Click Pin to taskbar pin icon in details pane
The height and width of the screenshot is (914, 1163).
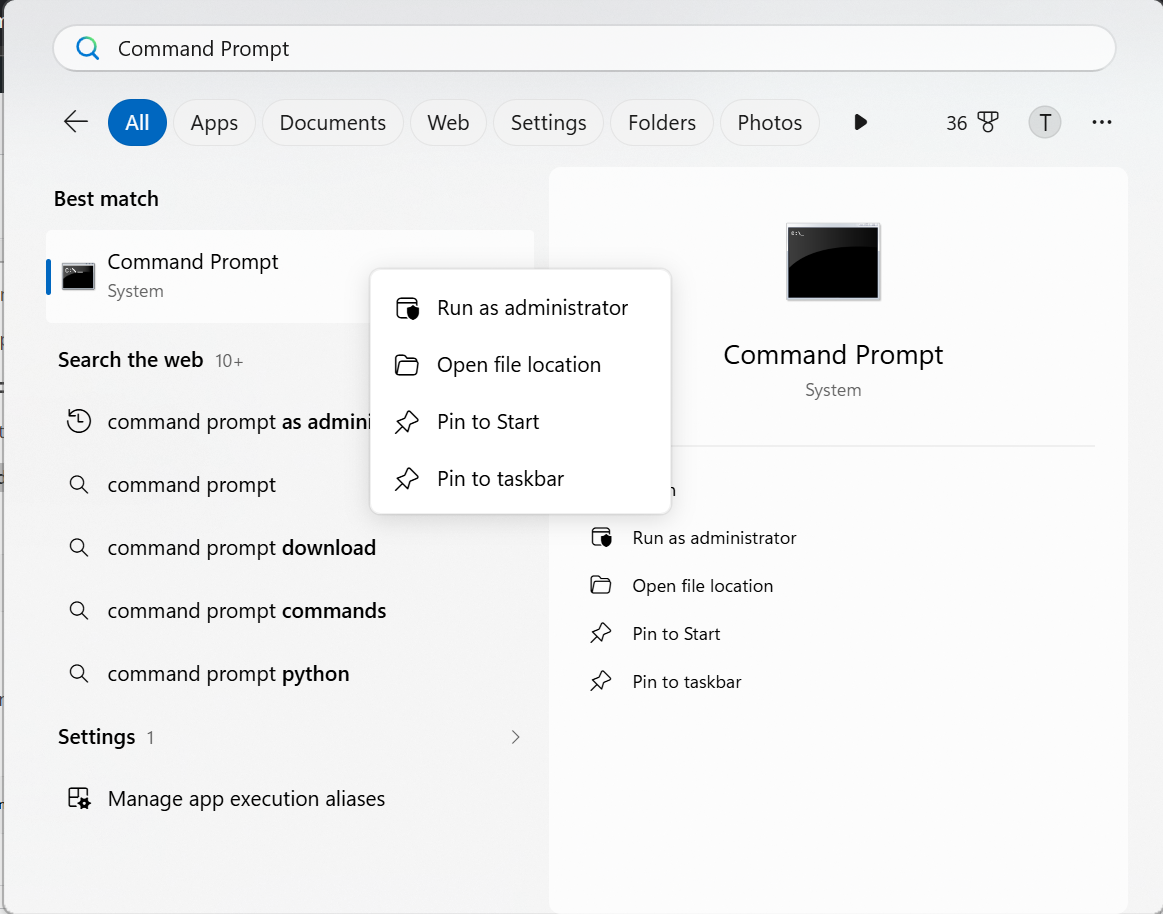point(601,681)
